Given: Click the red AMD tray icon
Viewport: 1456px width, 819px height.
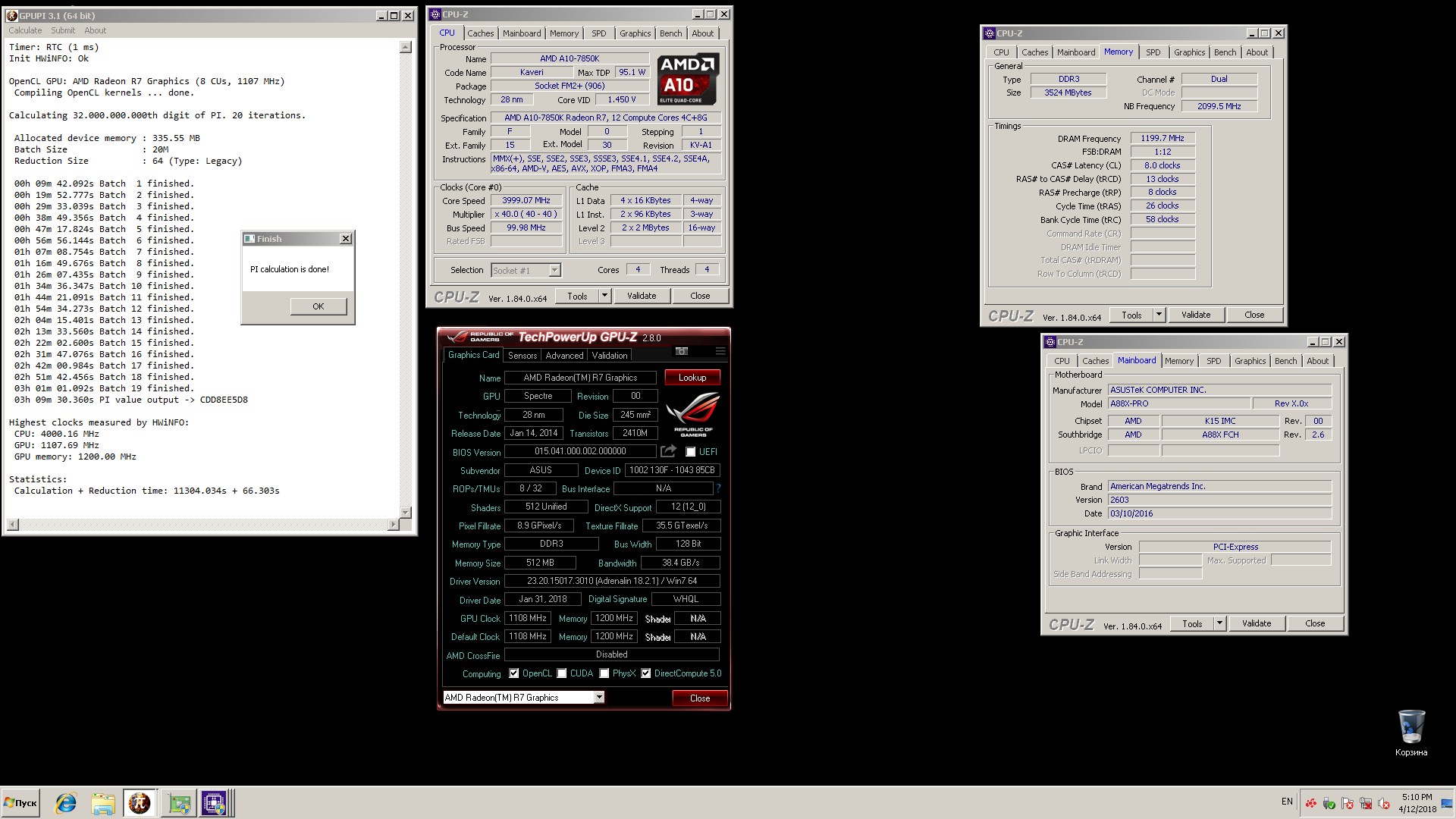Looking at the screenshot, I should [1310, 803].
